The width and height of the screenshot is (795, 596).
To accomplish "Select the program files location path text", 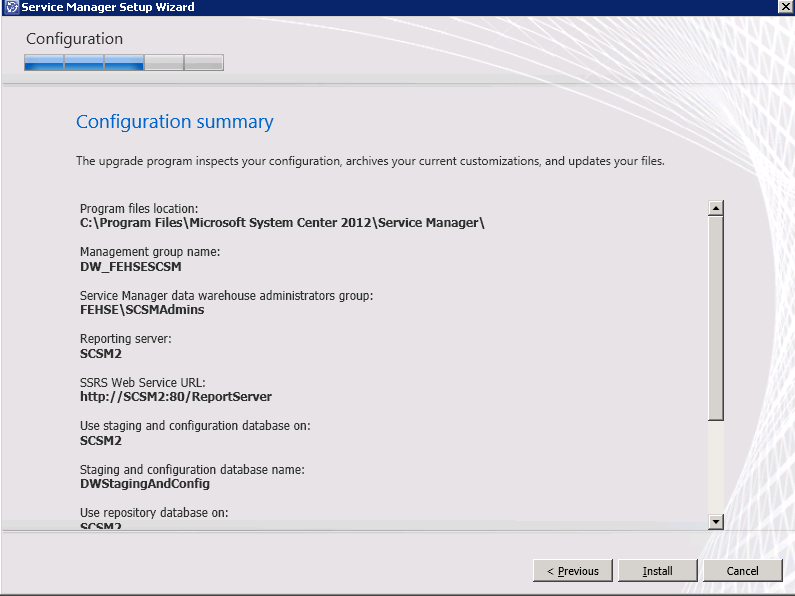I will pos(282,223).
